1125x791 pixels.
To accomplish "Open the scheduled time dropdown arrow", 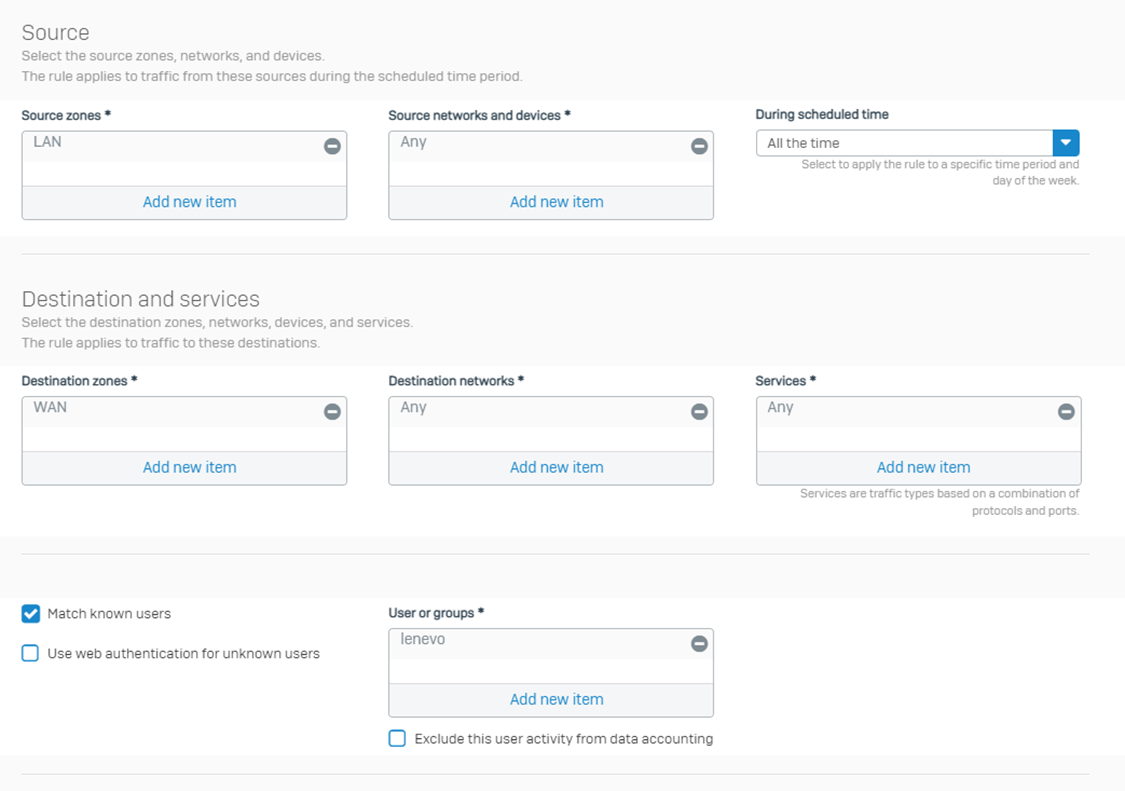I will coord(1066,143).
